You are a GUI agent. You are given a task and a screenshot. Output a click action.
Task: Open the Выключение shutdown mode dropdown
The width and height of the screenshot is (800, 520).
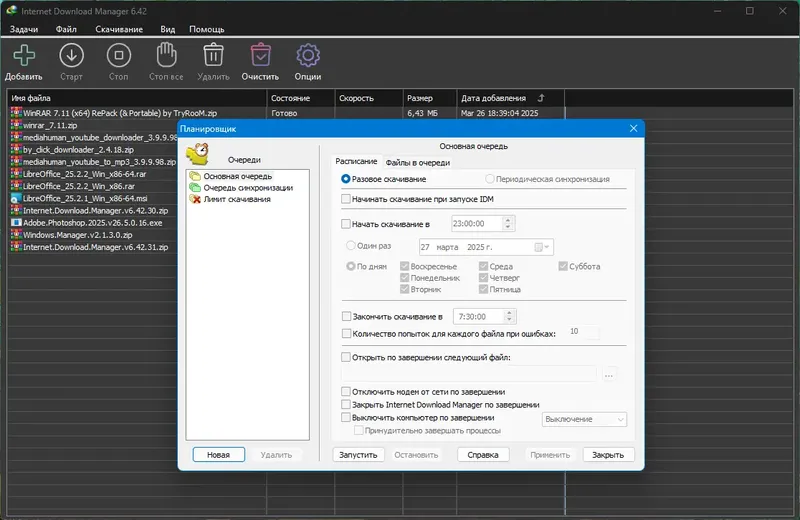(584, 419)
